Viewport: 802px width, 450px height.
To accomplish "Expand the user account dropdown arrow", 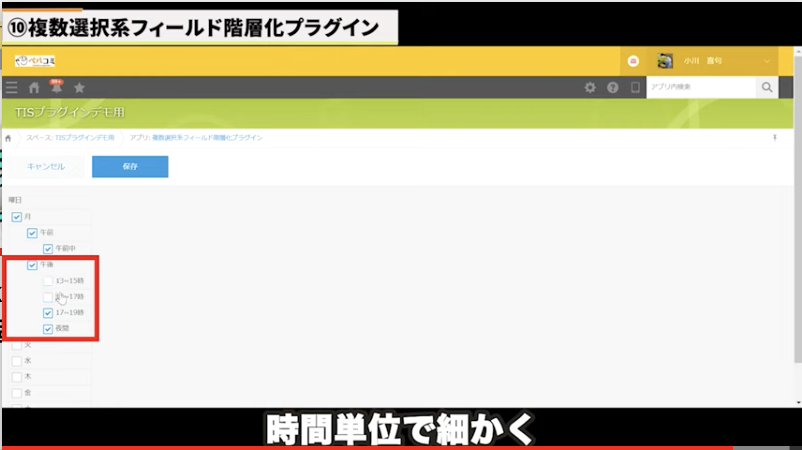I will pyautogui.click(x=766, y=61).
